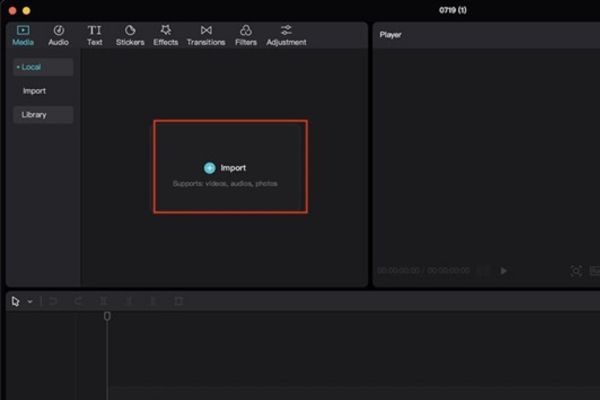Click the player snapshot focus icon
The image size is (600, 400).
click(576, 270)
